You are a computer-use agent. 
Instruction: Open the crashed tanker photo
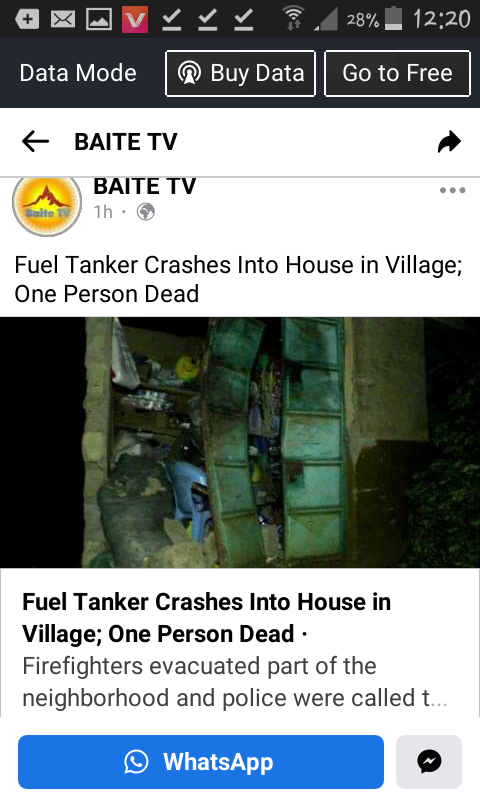[240, 442]
